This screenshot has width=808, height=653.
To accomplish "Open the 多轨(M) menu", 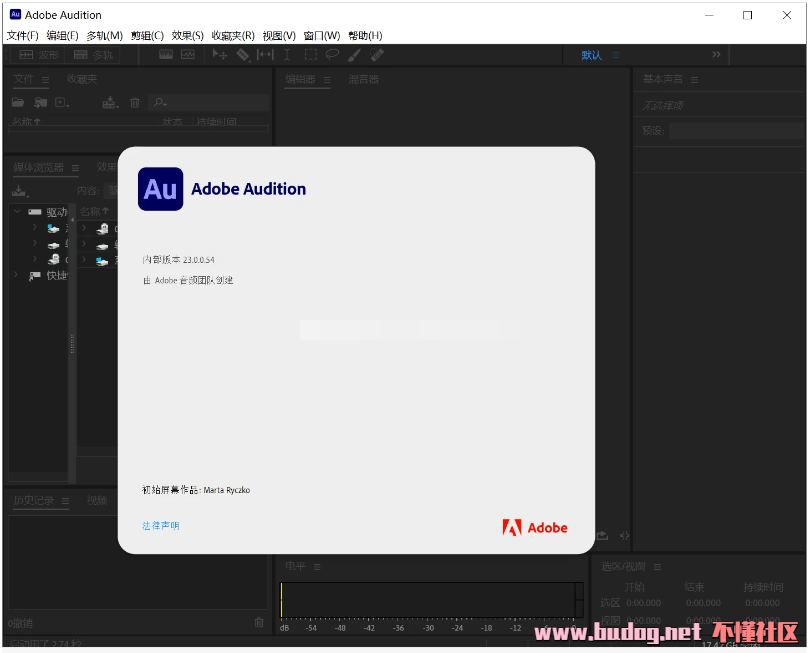I will point(105,36).
